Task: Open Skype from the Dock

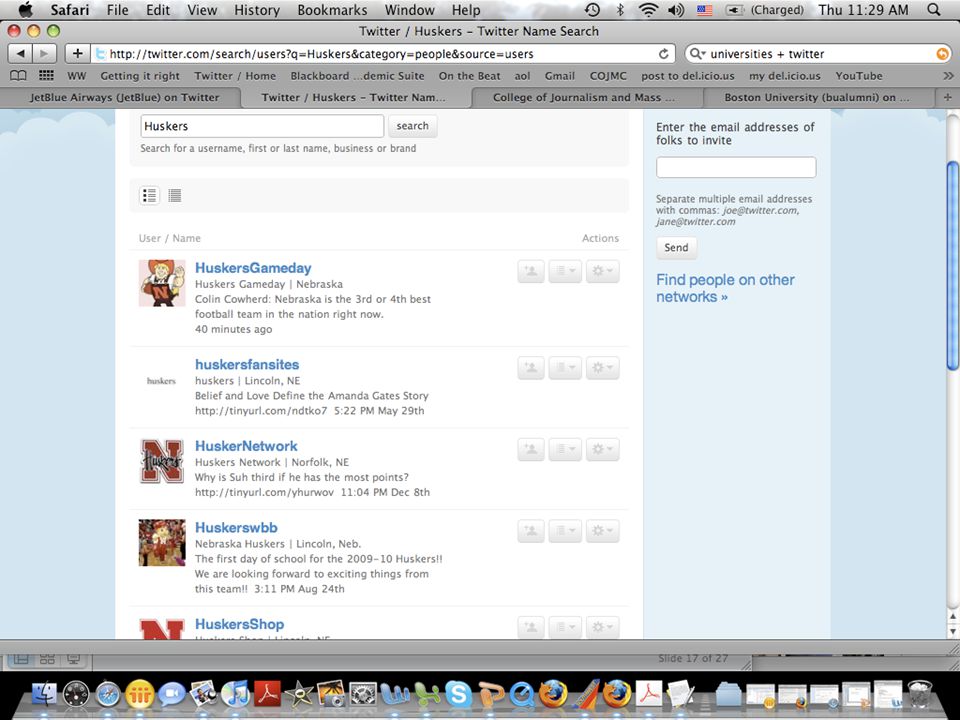Action: [x=458, y=694]
